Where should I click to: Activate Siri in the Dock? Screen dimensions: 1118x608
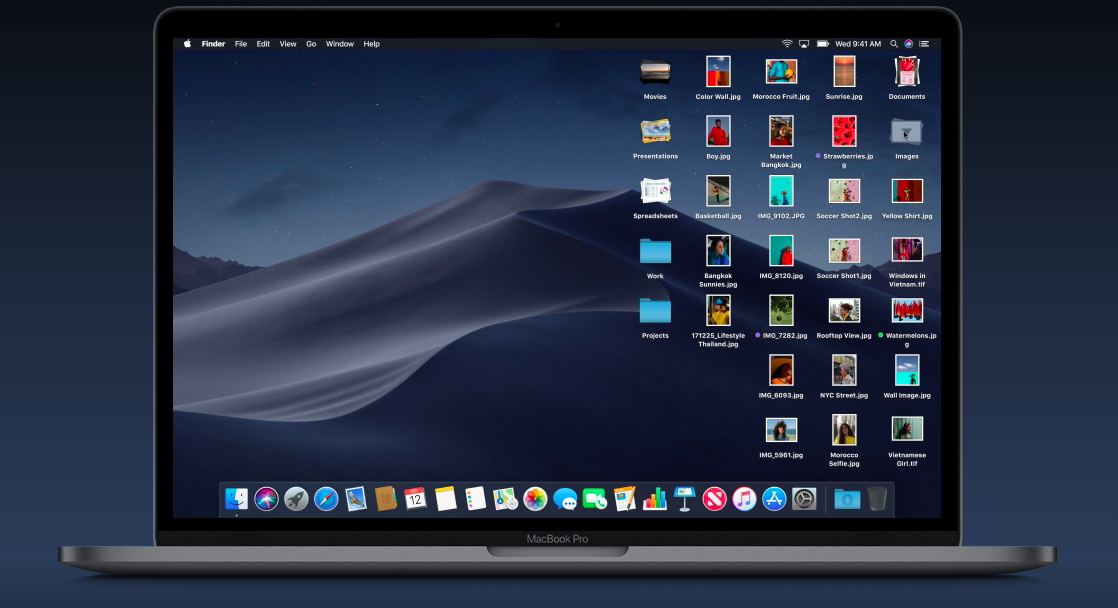click(x=266, y=498)
